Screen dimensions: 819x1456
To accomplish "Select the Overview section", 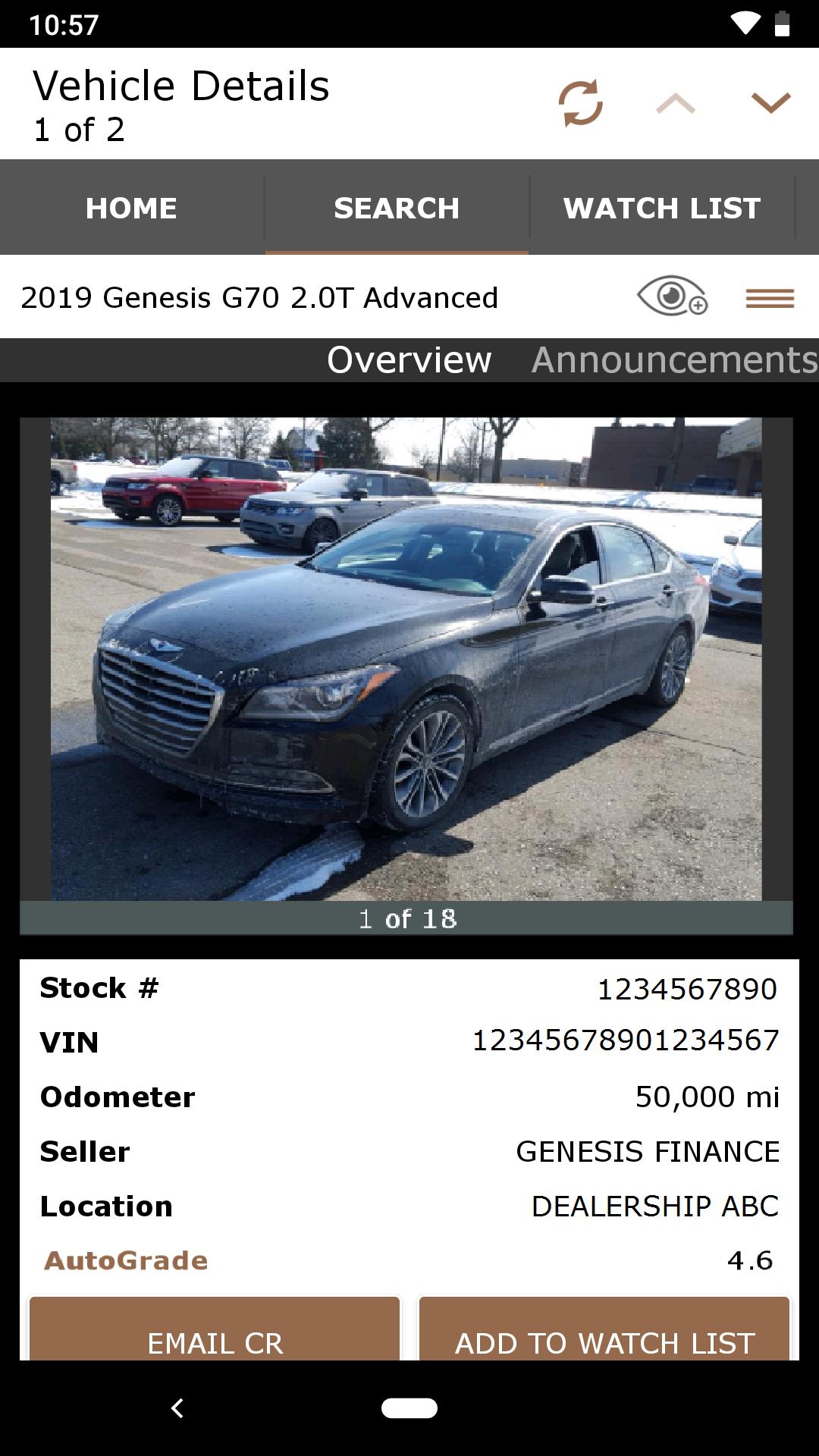I will [409, 359].
